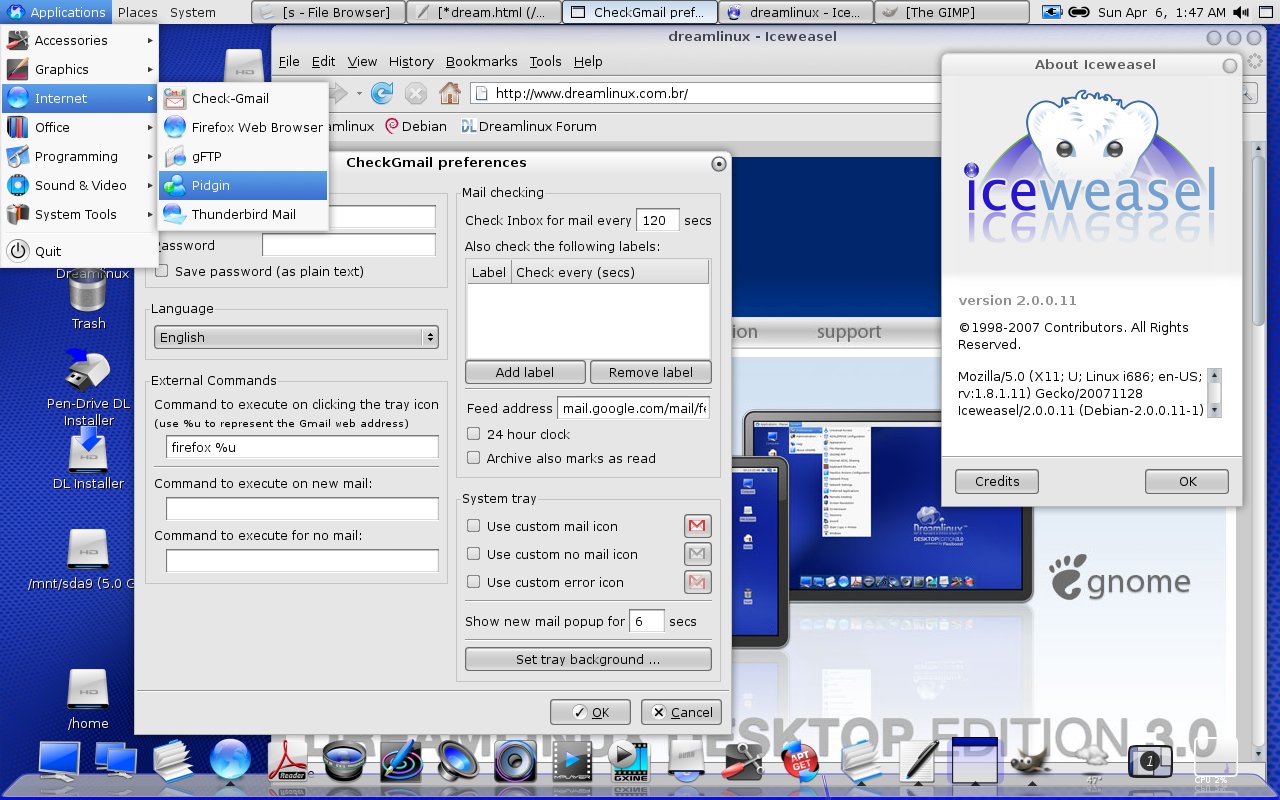Viewport: 1280px width, 800px height.
Task: Choose a custom mail icon image button
Action: pyautogui.click(x=697, y=526)
